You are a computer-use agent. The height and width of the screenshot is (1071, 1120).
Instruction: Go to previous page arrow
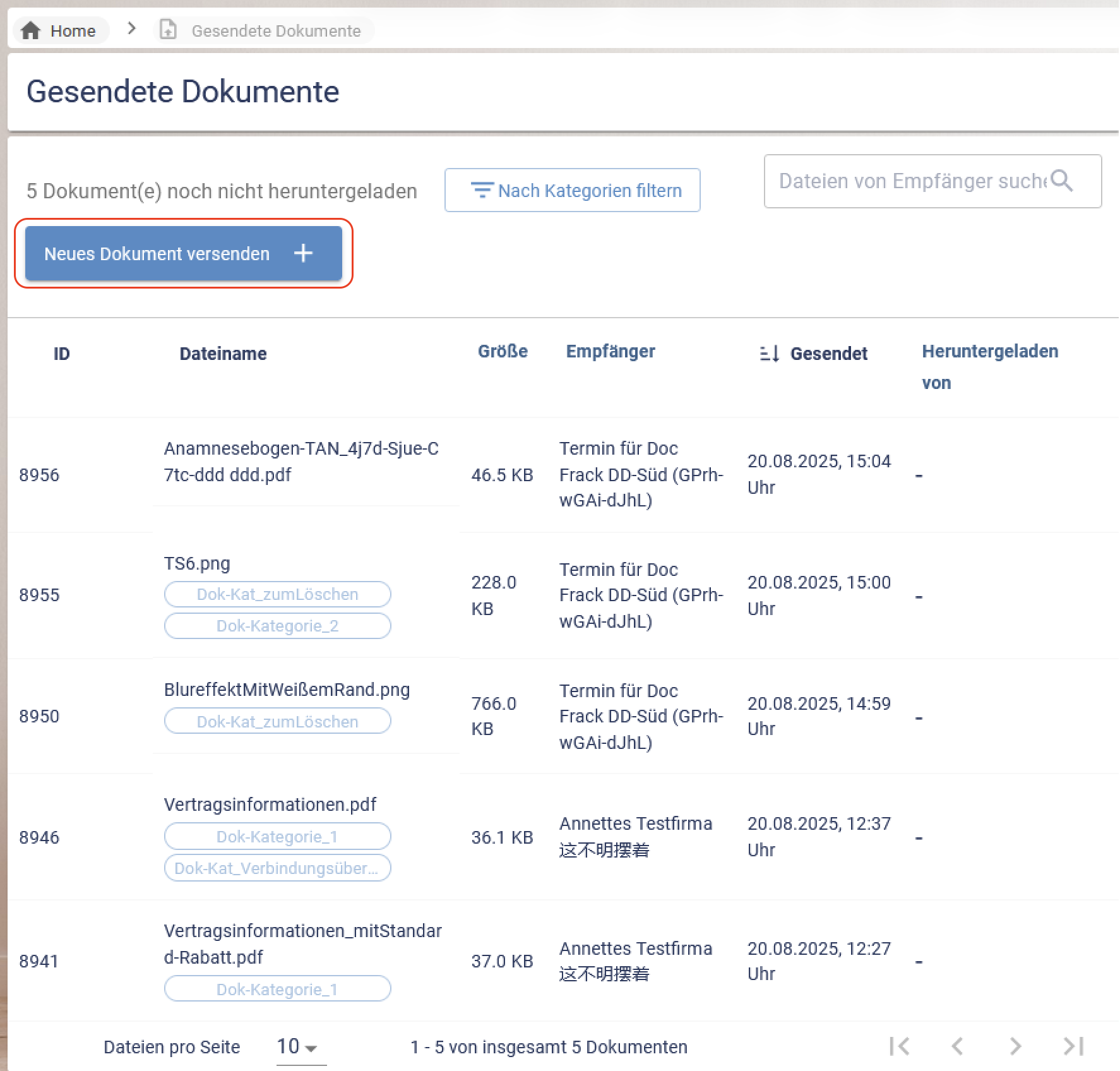(957, 1046)
